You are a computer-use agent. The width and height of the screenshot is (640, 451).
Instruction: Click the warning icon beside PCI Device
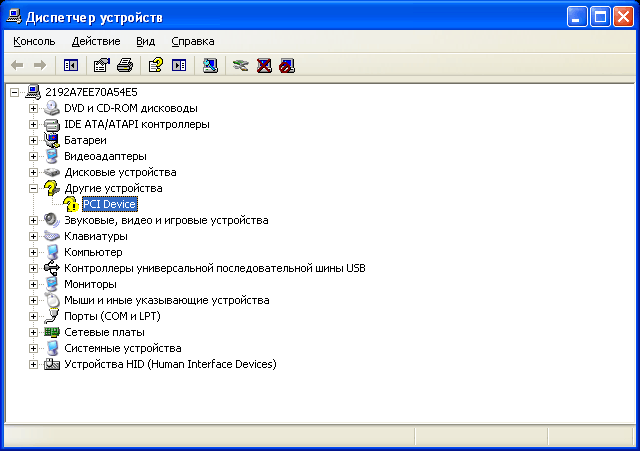click(71, 204)
